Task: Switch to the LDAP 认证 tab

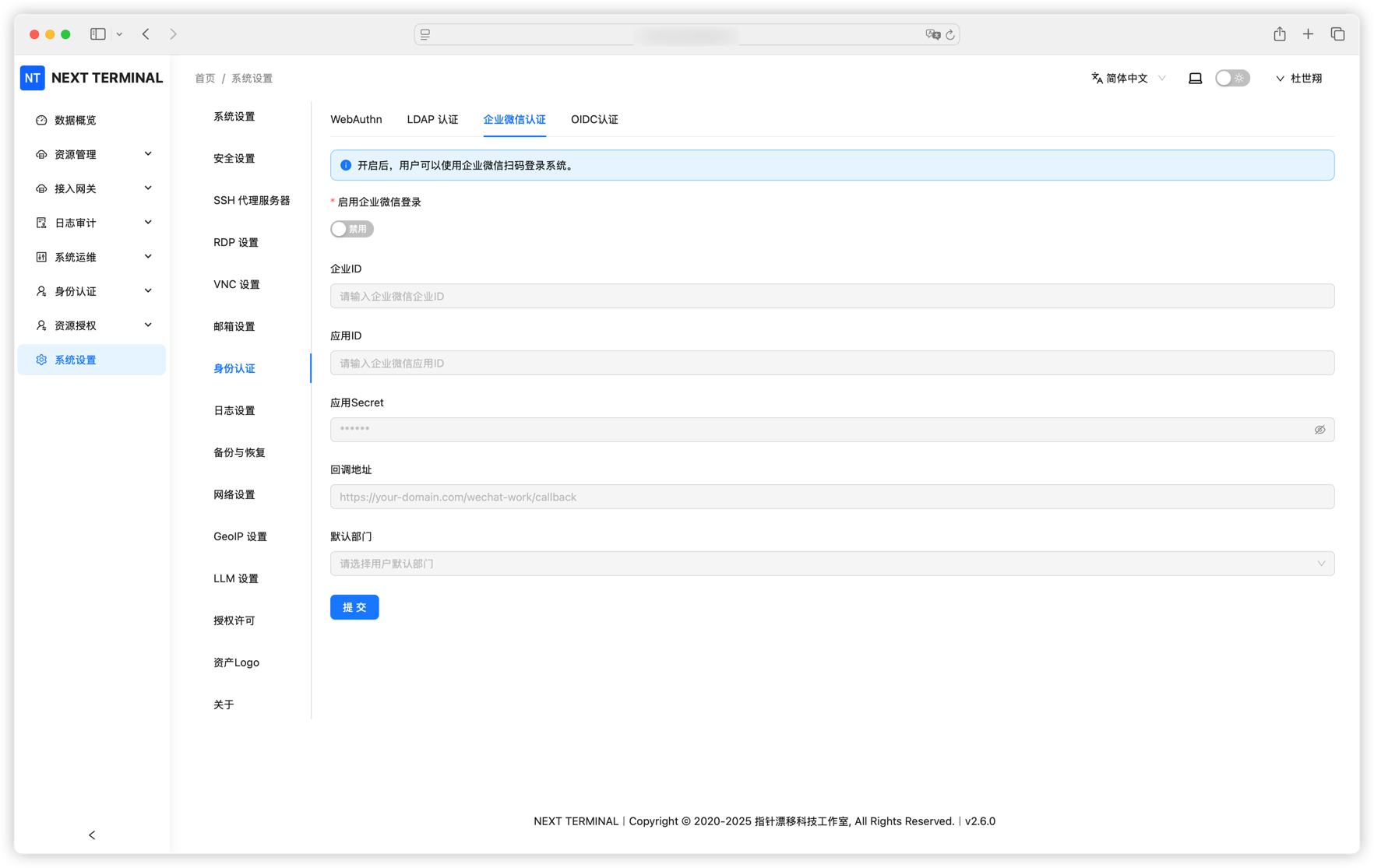Action: [432, 119]
